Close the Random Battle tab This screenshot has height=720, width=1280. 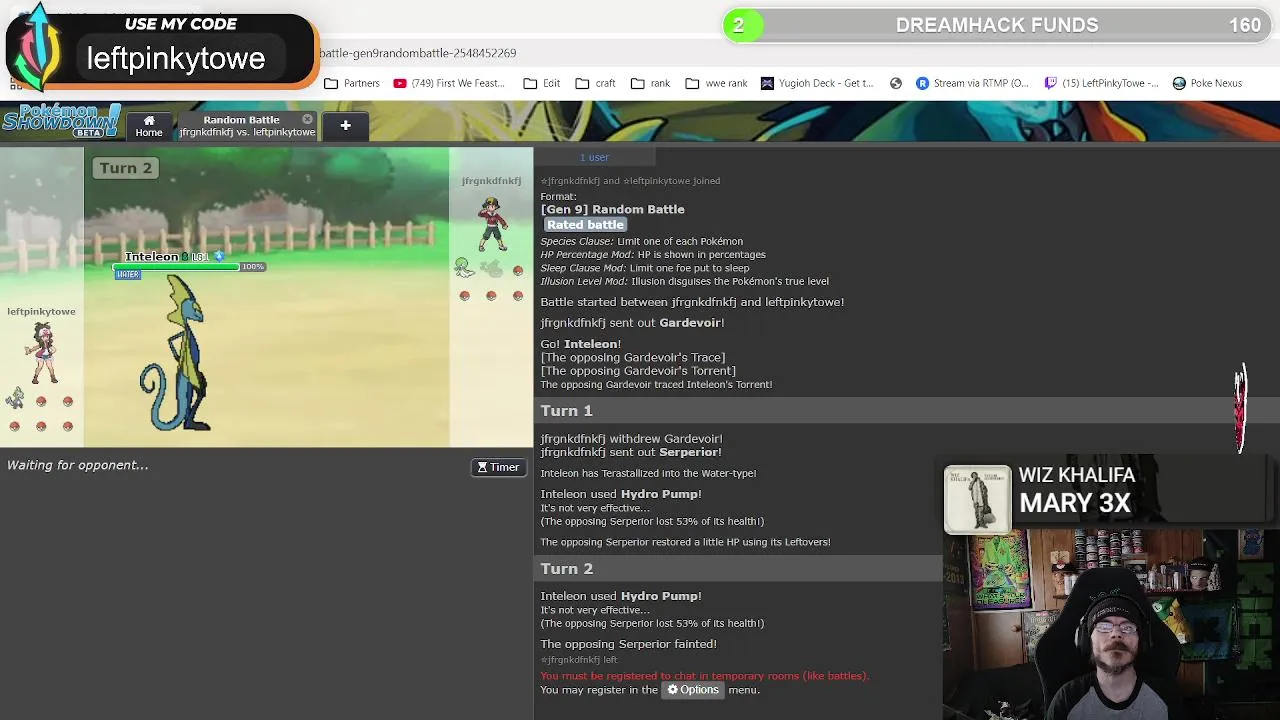tap(307, 119)
